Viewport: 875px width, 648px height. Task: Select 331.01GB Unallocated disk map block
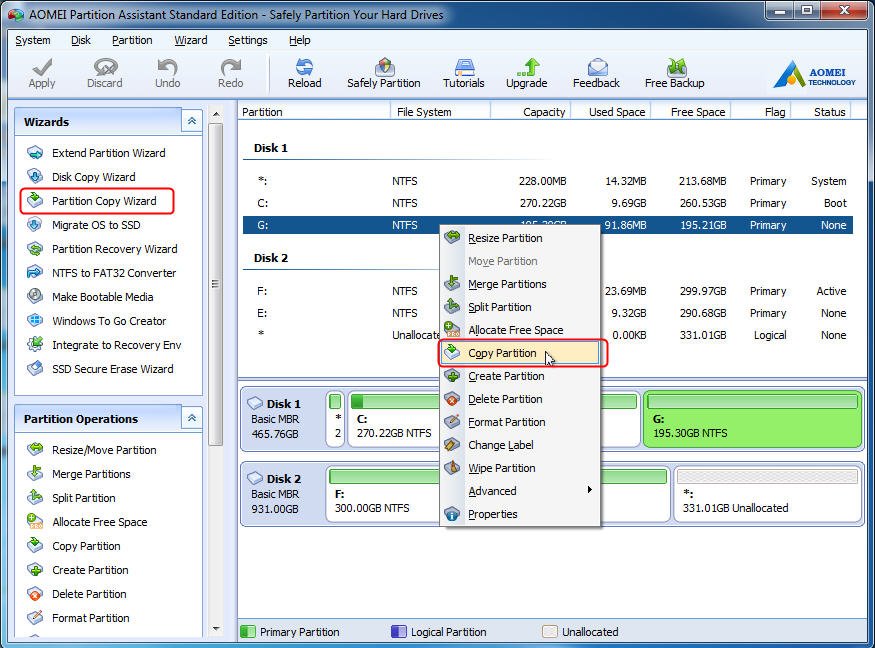coord(768,495)
